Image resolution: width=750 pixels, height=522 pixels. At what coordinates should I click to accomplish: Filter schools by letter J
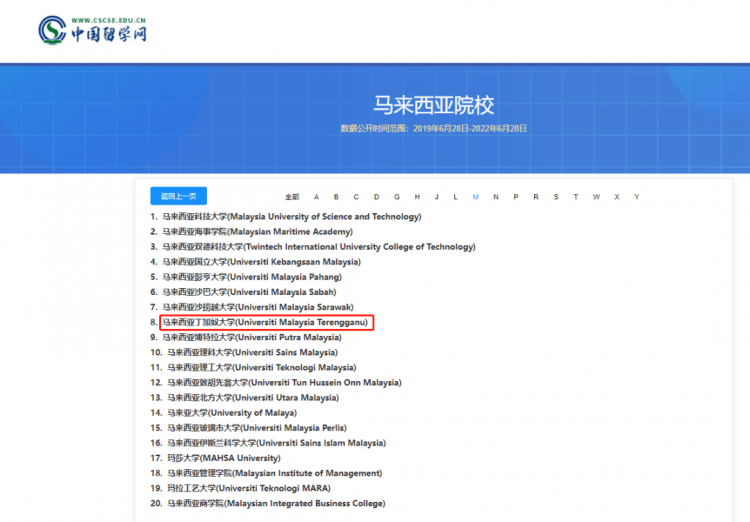coord(436,197)
